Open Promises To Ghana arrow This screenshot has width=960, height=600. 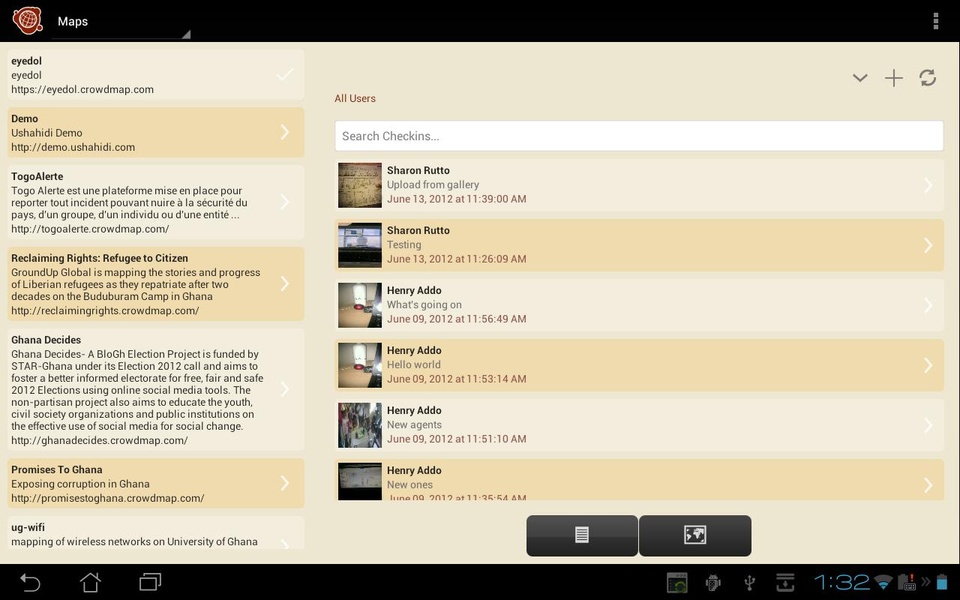(x=285, y=483)
